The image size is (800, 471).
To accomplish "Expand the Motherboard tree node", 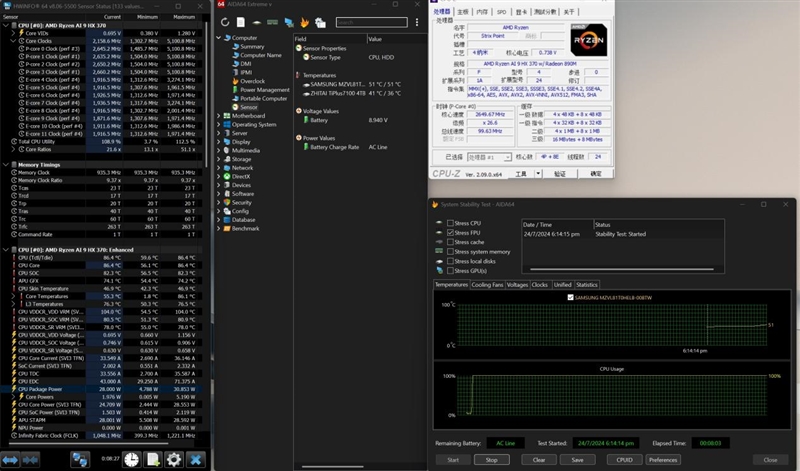I will pos(218,116).
